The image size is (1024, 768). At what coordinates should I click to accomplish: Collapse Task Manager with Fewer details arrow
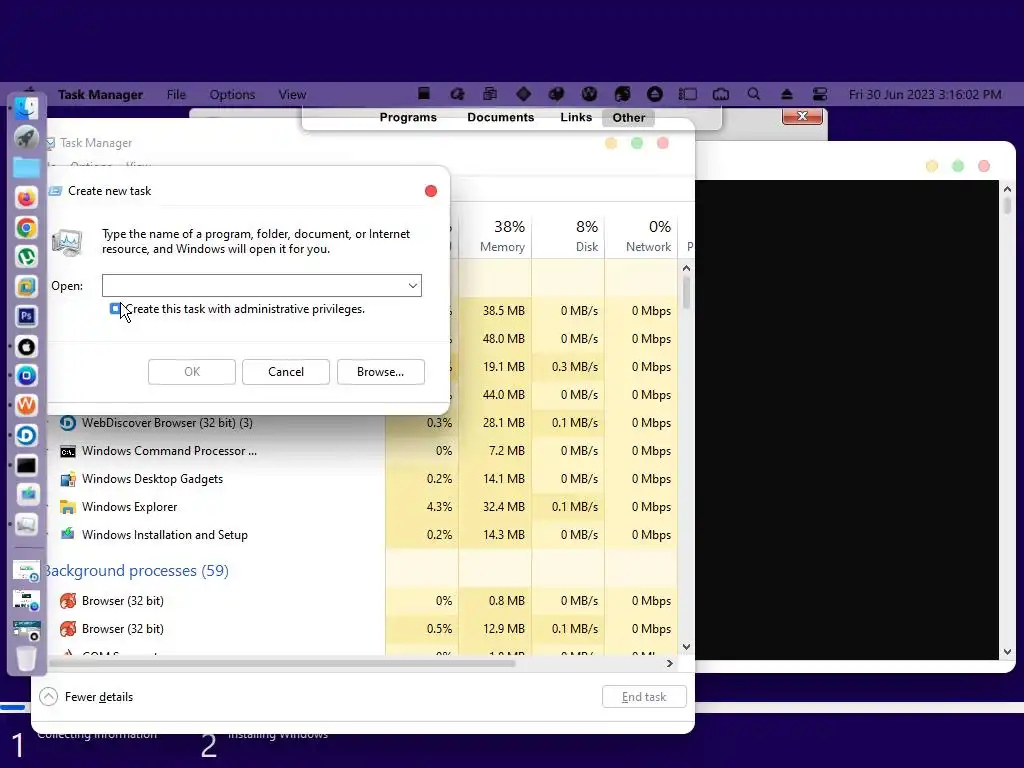(48, 697)
